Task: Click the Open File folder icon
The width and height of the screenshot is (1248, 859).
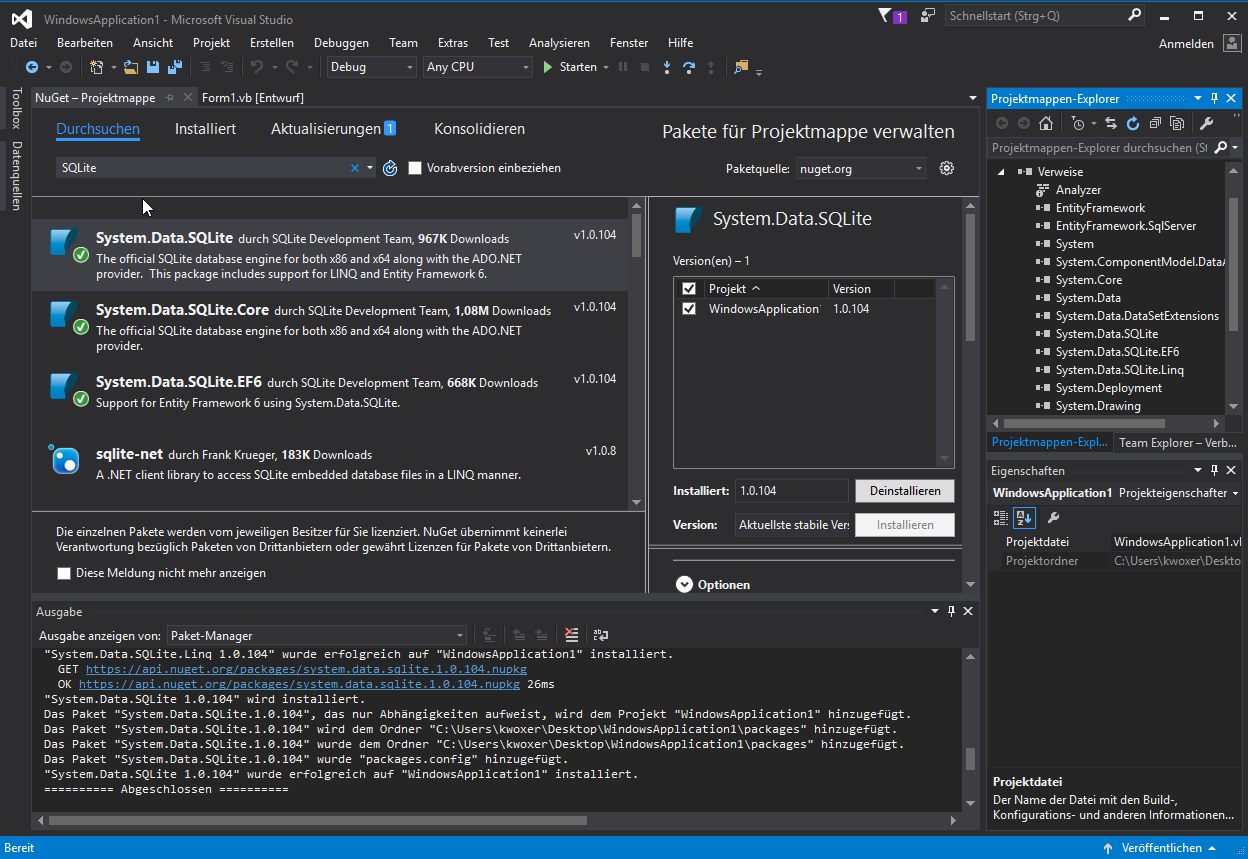Action: (x=130, y=67)
